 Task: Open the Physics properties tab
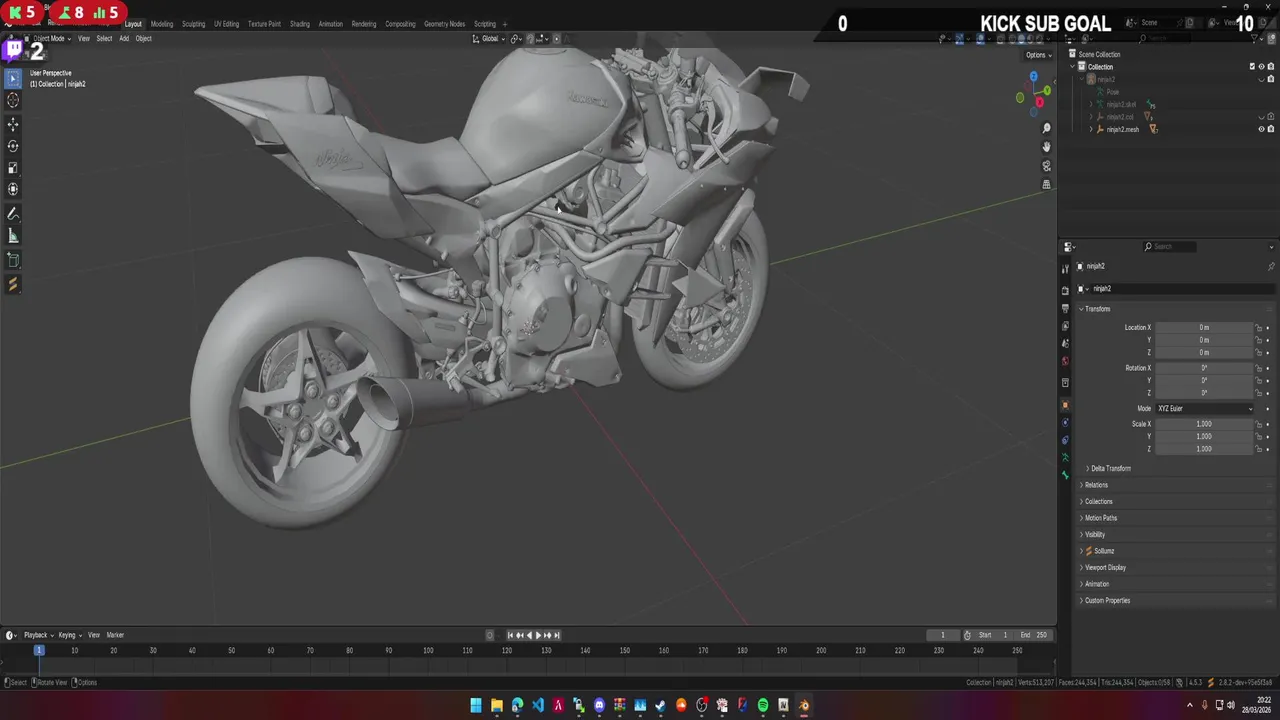tap(1065, 440)
